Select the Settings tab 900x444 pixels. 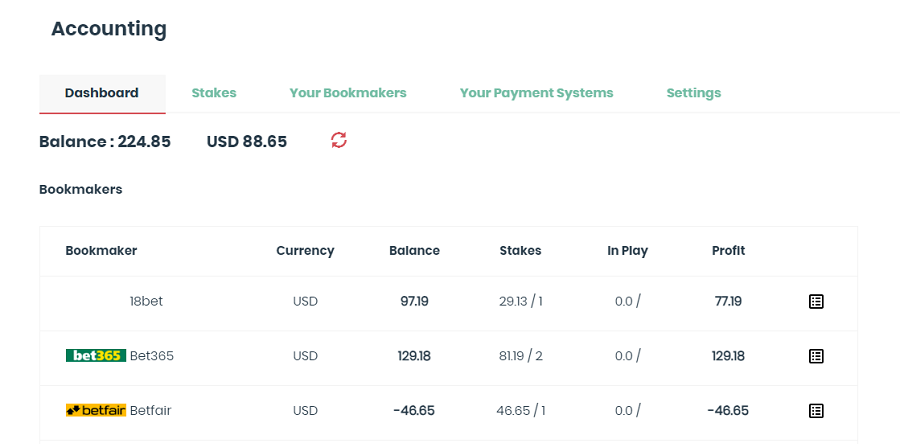pos(693,93)
